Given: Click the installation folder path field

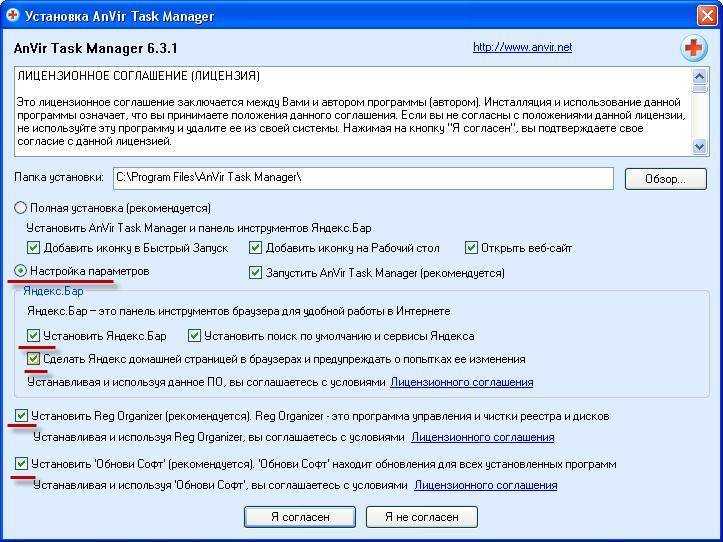Looking at the screenshot, I should tap(363, 178).
